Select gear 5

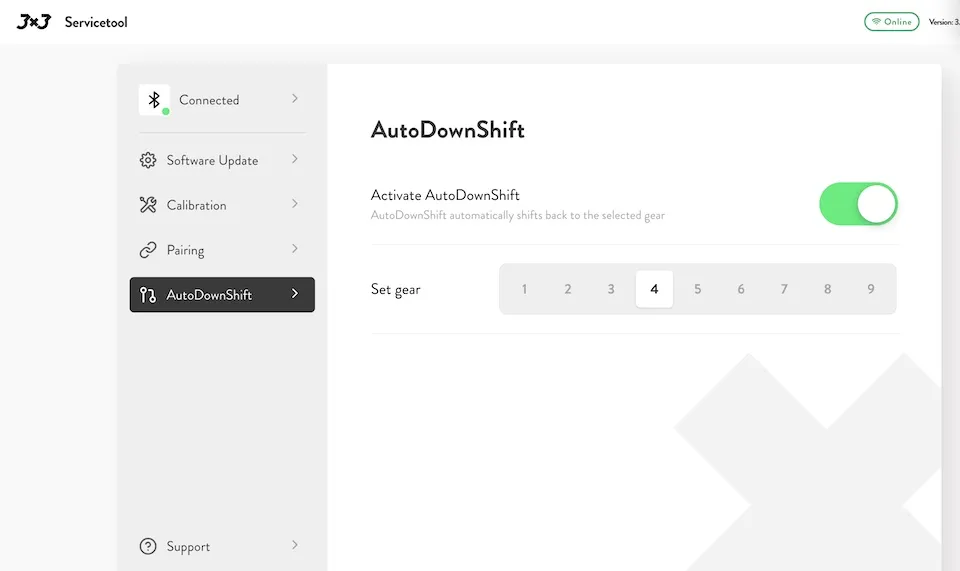(x=697, y=289)
